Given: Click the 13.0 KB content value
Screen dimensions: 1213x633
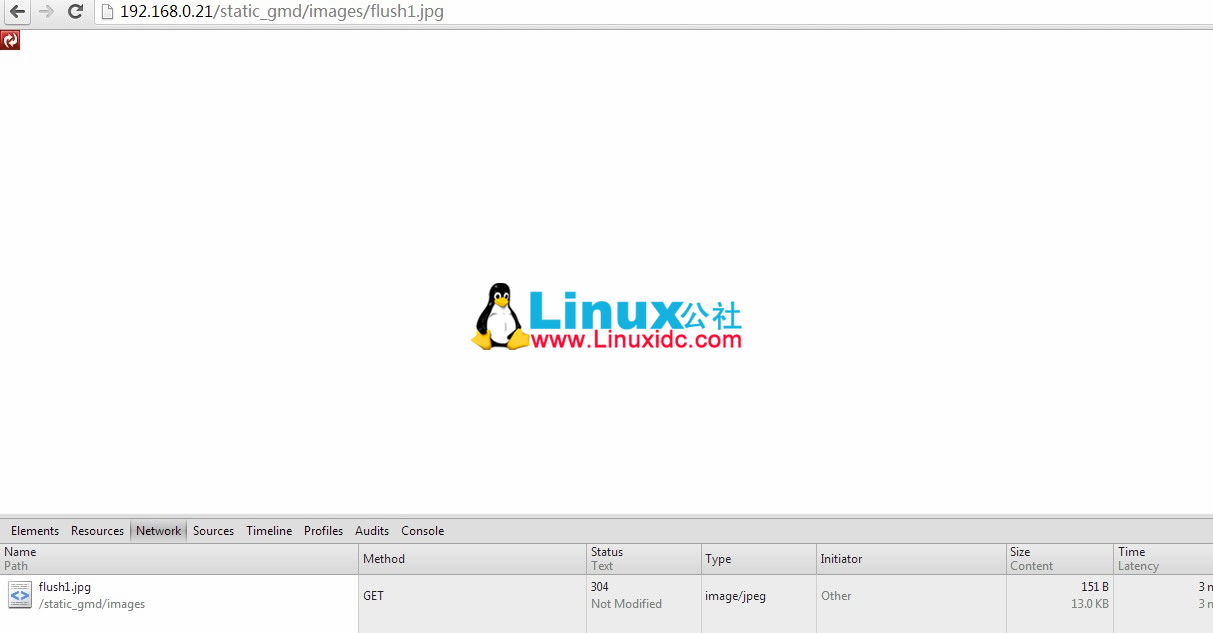Looking at the screenshot, I should click(x=1090, y=604).
